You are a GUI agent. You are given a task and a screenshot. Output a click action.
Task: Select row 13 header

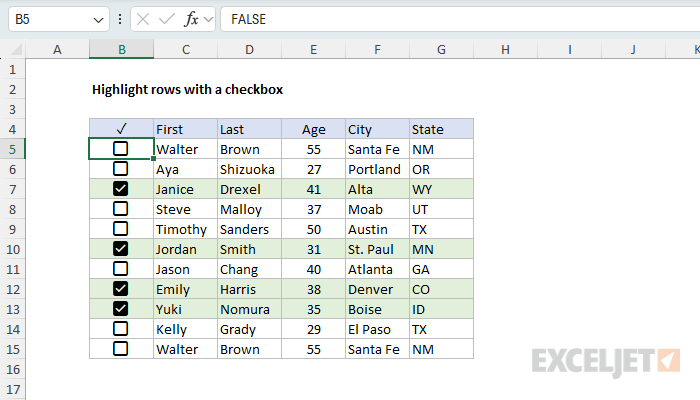coord(12,309)
